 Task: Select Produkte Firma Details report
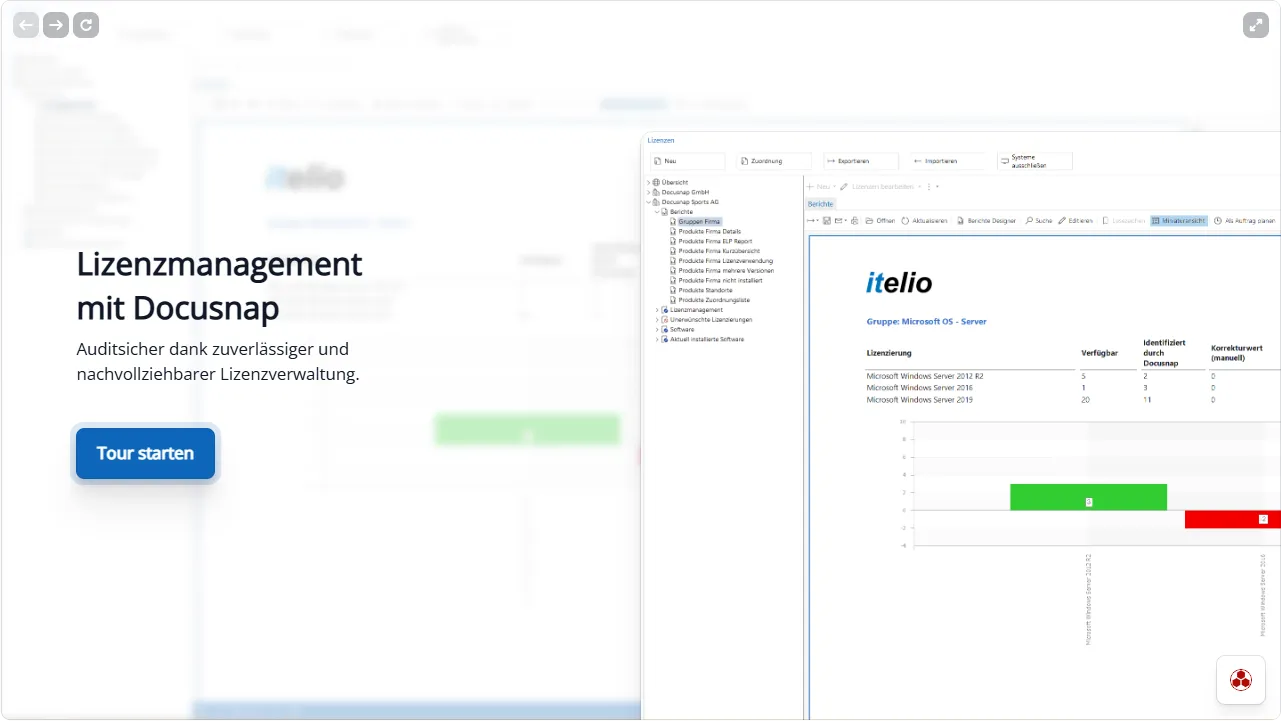tap(710, 232)
